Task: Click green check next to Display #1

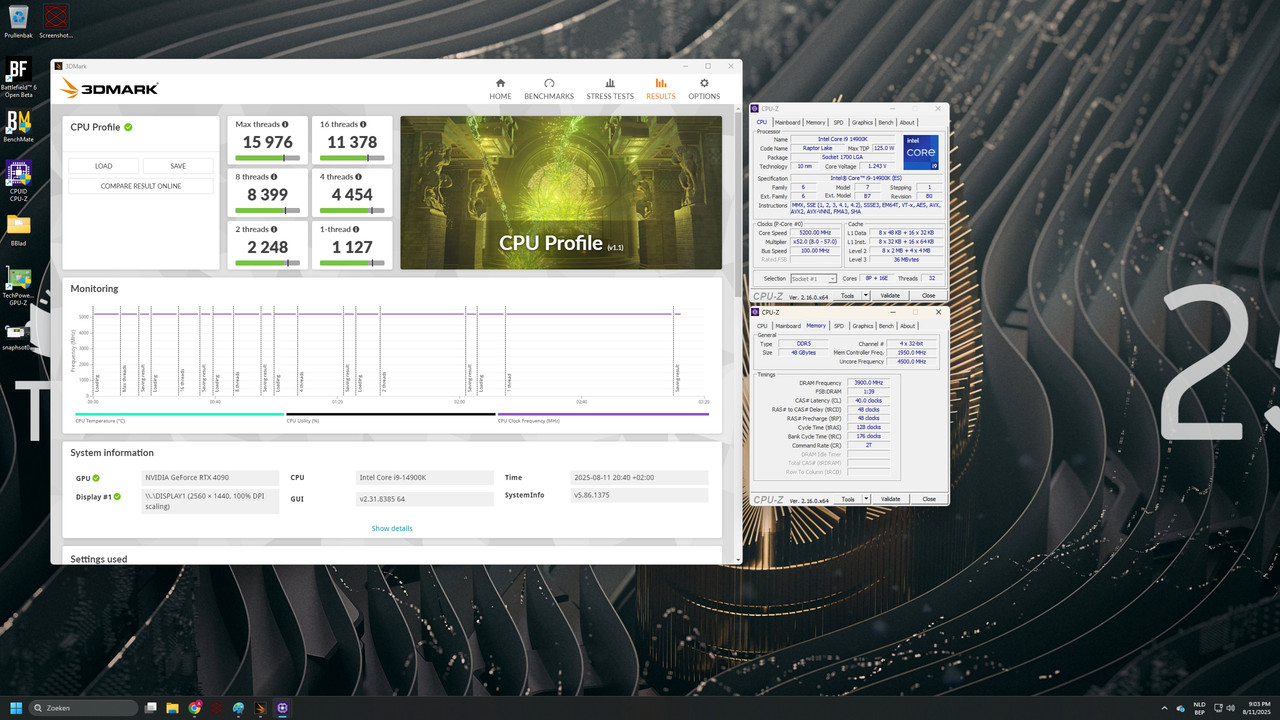Action: click(117, 497)
